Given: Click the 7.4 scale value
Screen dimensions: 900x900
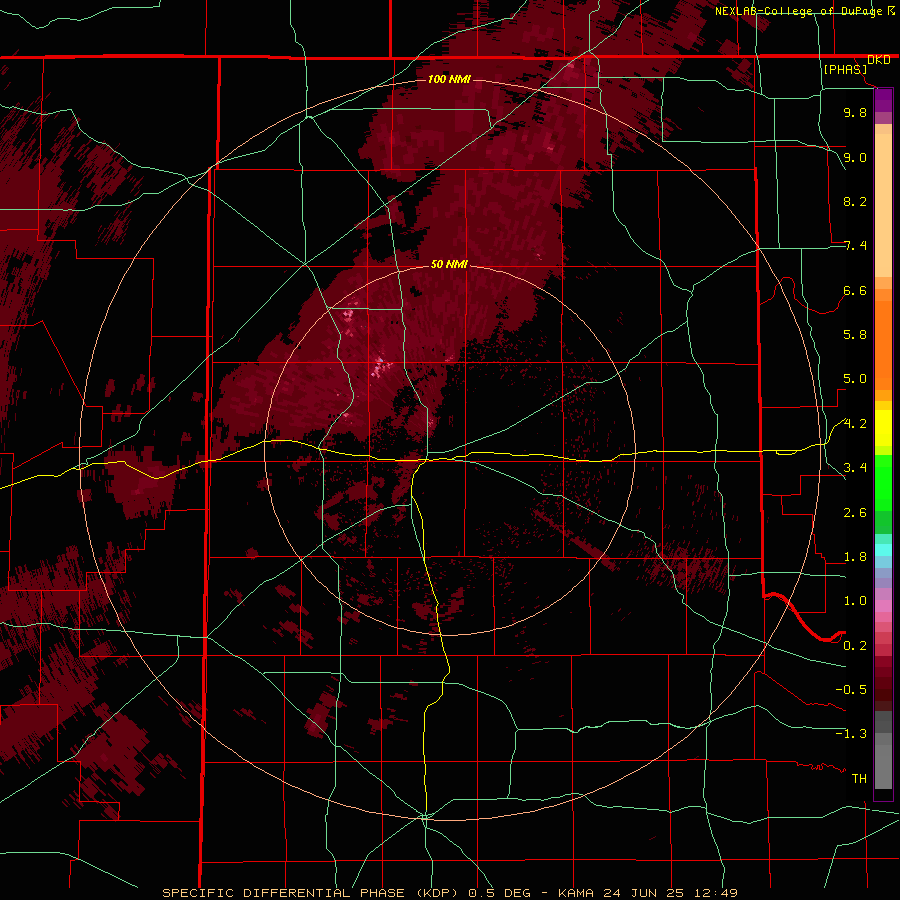Looking at the screenshot, I should pyautogui.click(x=855, y=246).
